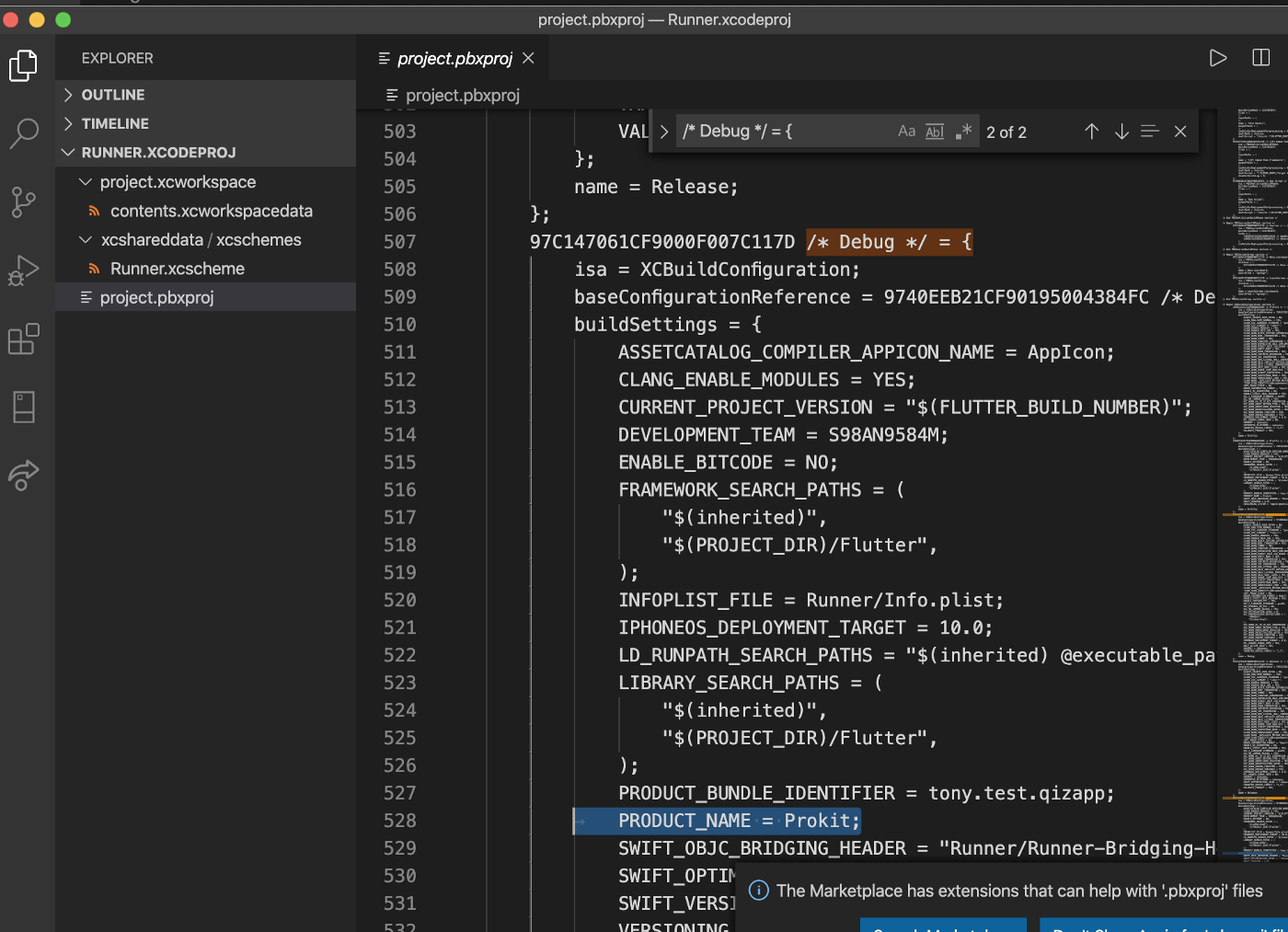This screenshot has width=1288, height=932.
Task: Open Runner.xcscheme file in explorer
Action: 177,269
